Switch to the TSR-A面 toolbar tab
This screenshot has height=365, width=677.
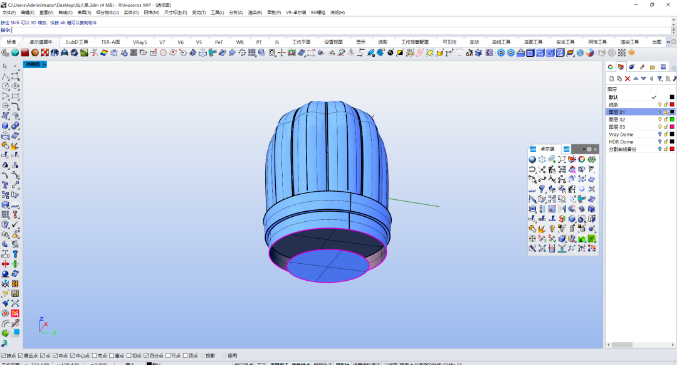click(111, 42)
